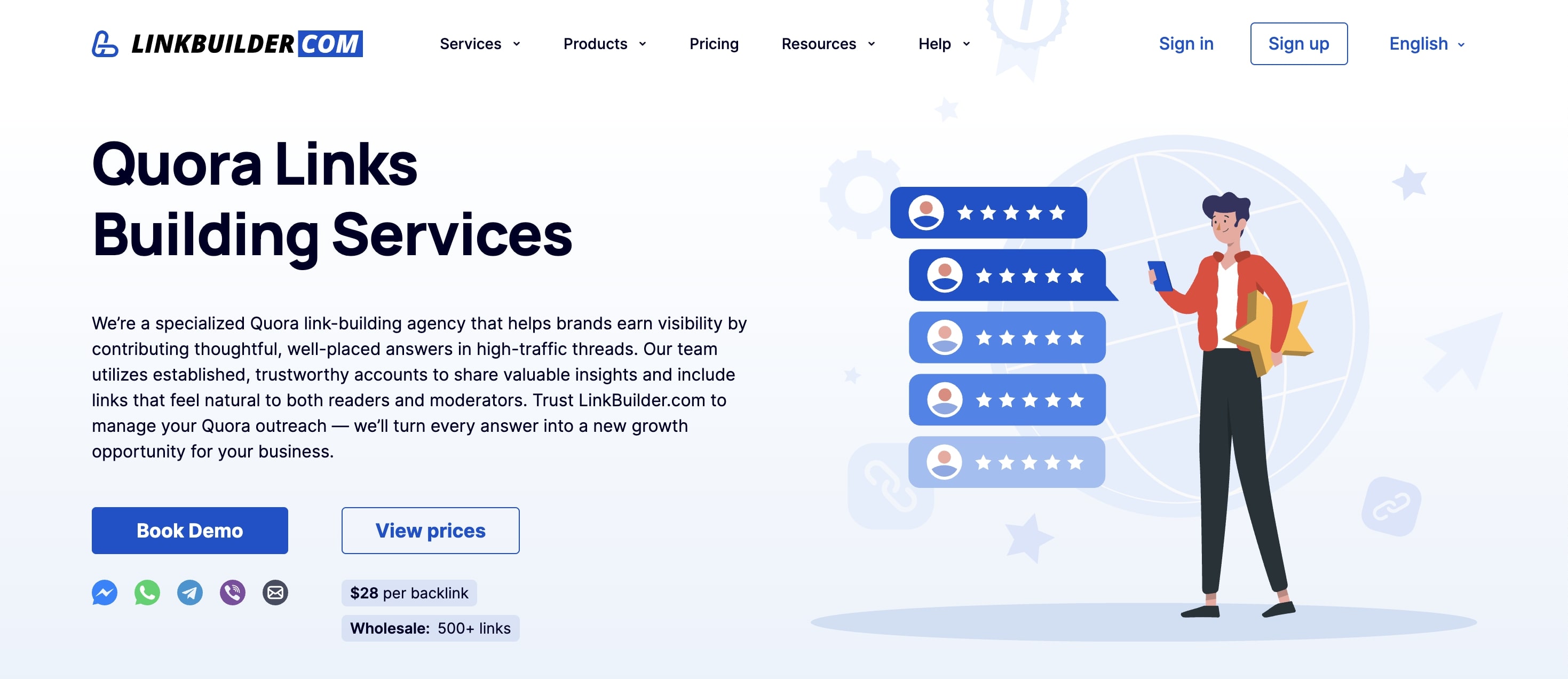Send a message via the email envelope icon
The width and height of the screenshot is (1568, 679).
pyautogui.click(x=275, y=592)
